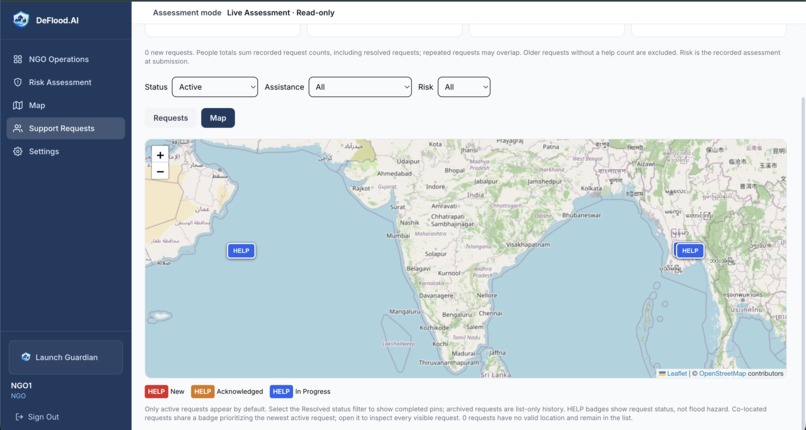Click the Jamshedpur label on the map
Image resolution: width=806 pixels, height=430 pixels.
click(x=544, y=181)
